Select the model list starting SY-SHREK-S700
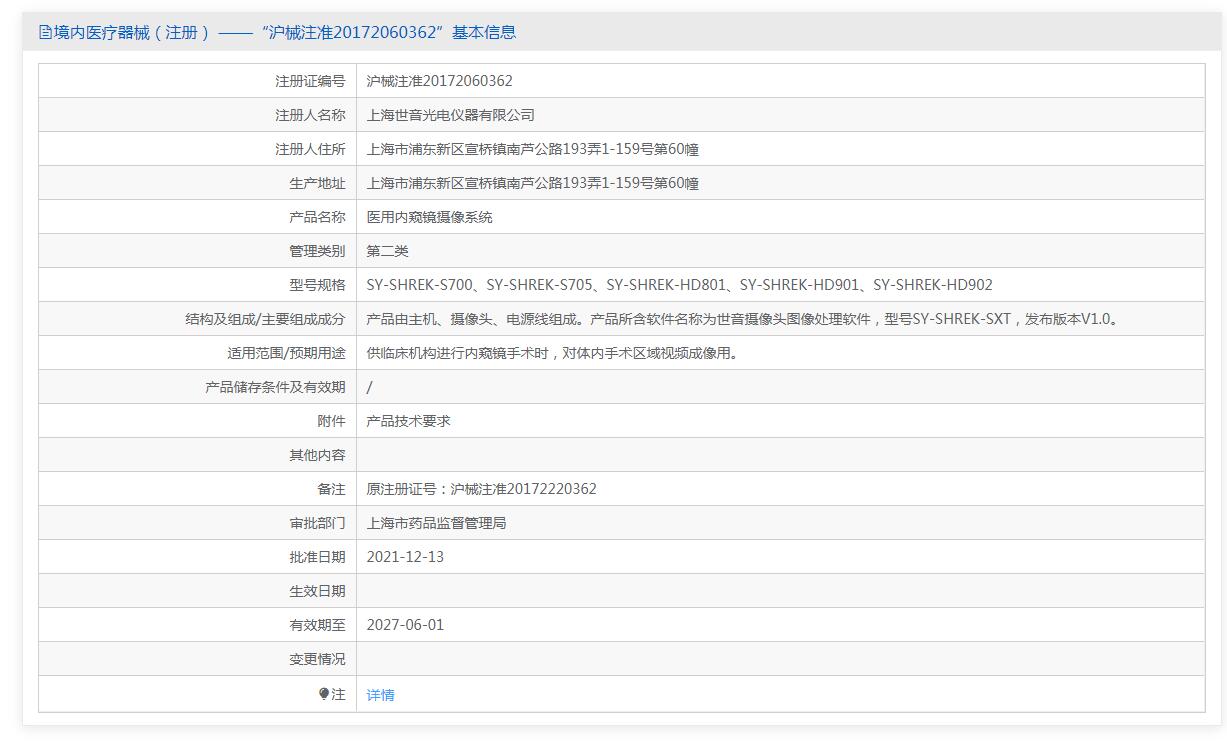The height and width of the screenshot is (750, 1227). point(680,285)
